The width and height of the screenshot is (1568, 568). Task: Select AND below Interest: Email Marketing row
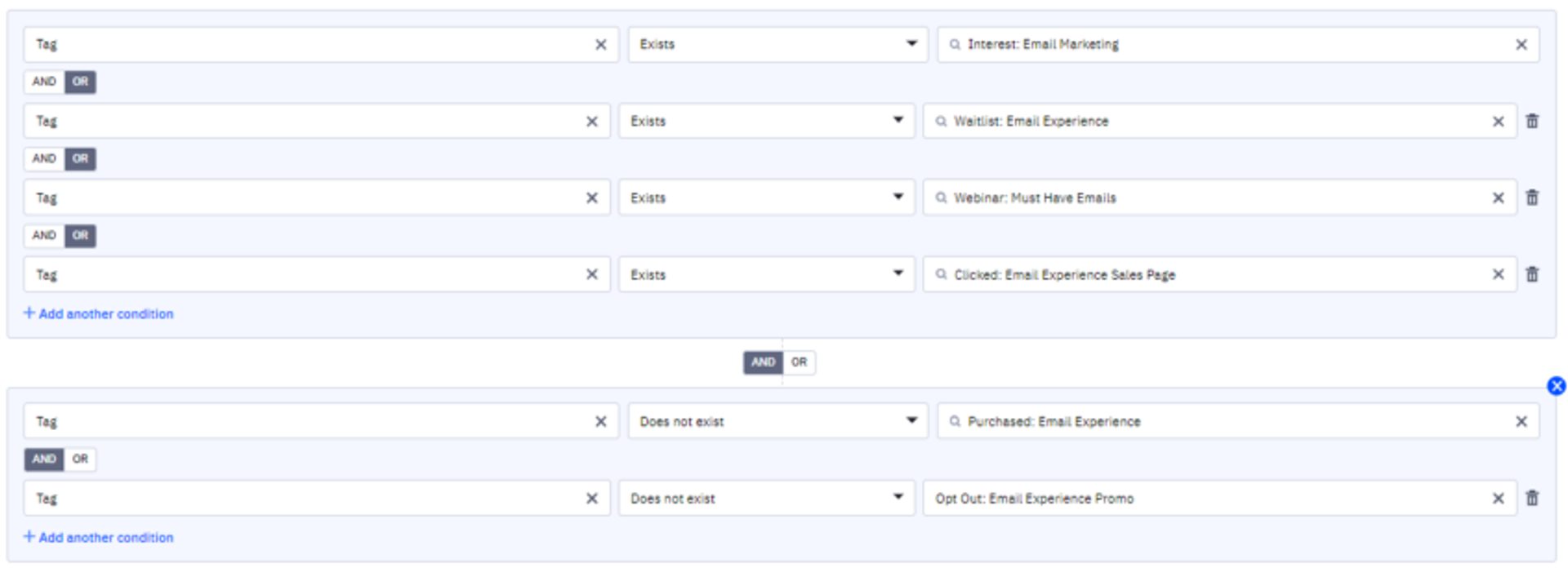44,82
